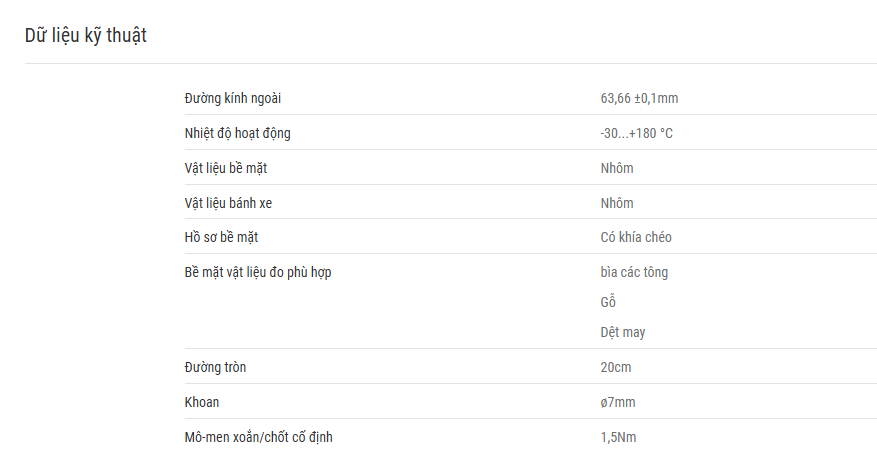Click the 'Có khía chéo' value
The image size is (877, 469).
click(636, 238)
